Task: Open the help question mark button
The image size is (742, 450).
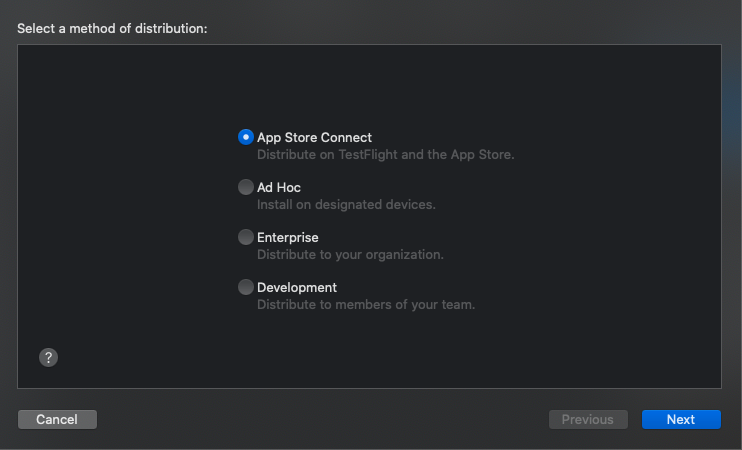Action: tap(48, 357)
